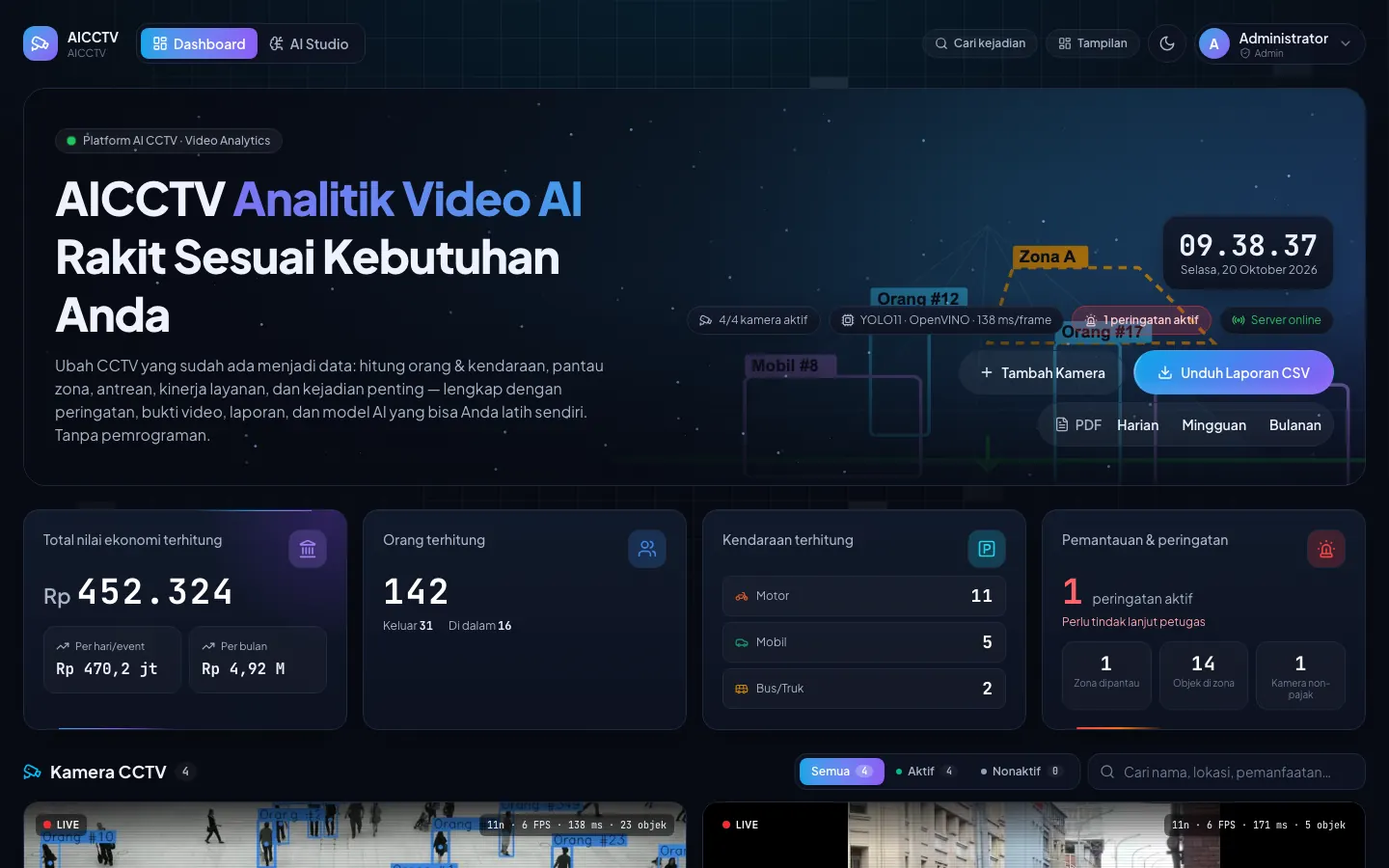Click the YOLO11 OpenVINO model status chip
The image size is (1389, 868).
point(946,320)
